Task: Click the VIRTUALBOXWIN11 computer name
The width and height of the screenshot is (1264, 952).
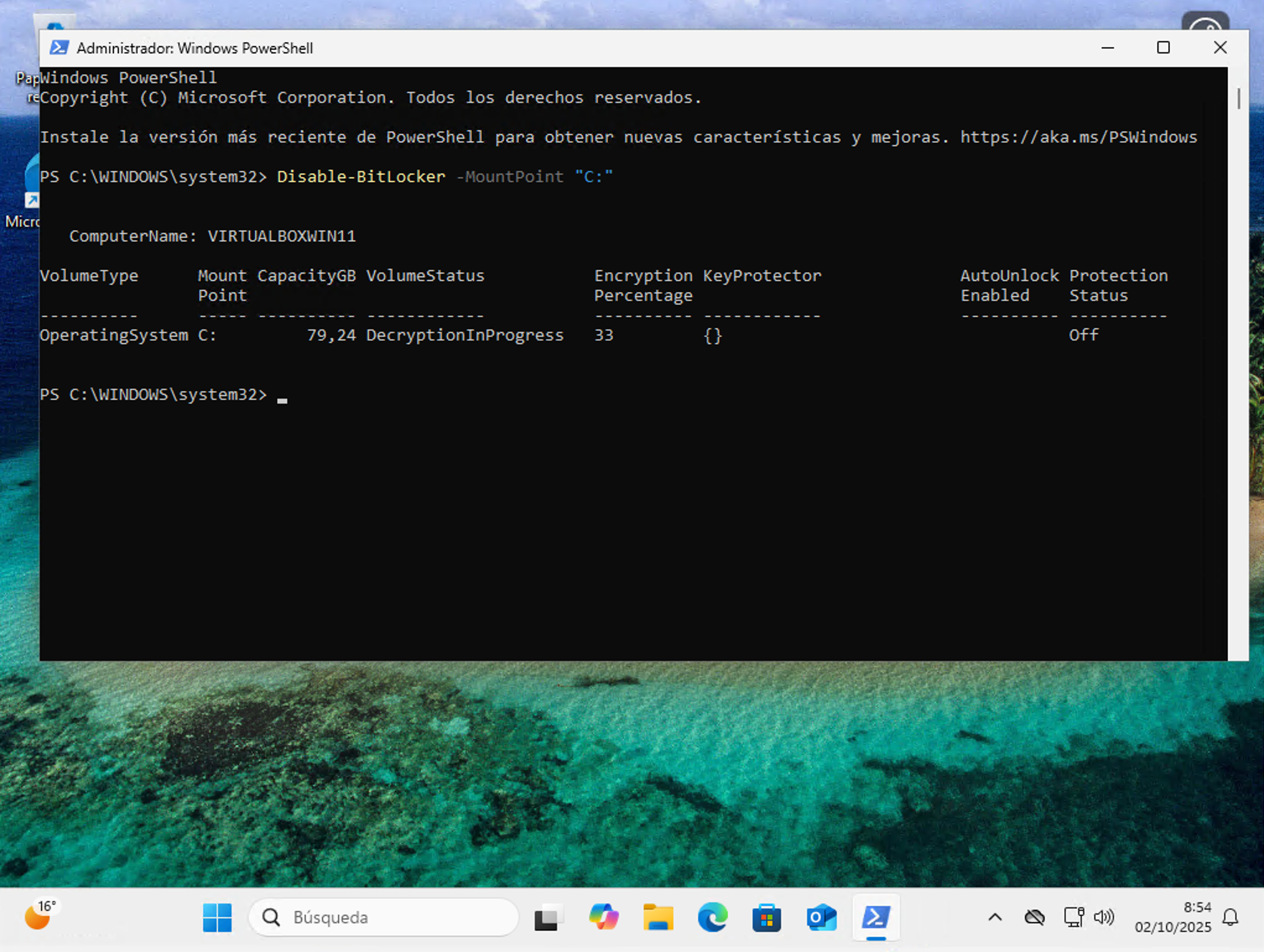Action: [282, 236]
